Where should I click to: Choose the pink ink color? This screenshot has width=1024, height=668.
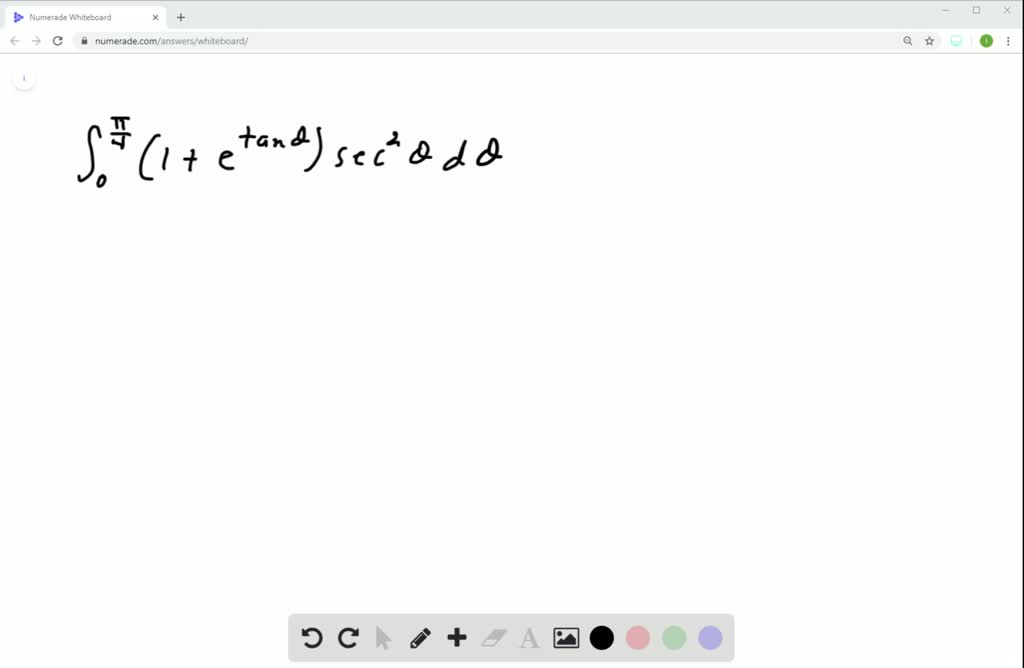(637, 638)
